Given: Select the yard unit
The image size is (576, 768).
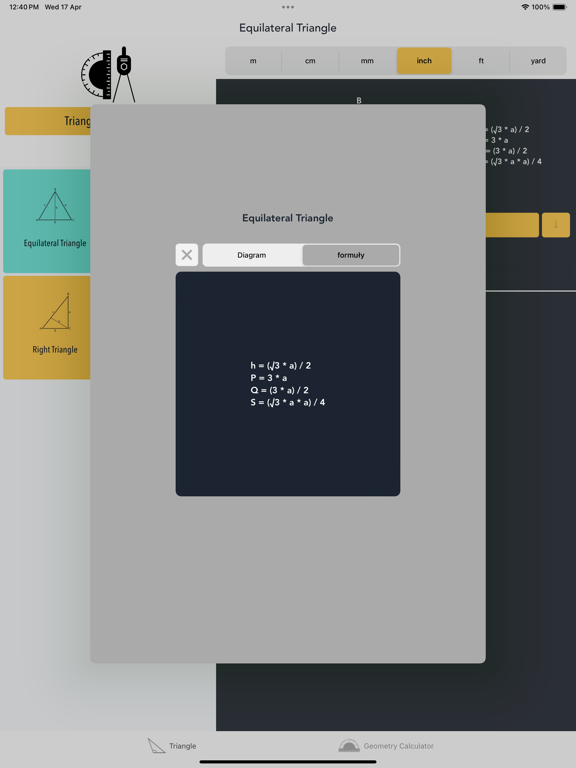Looking at the screenshot, I should point(538,61).
